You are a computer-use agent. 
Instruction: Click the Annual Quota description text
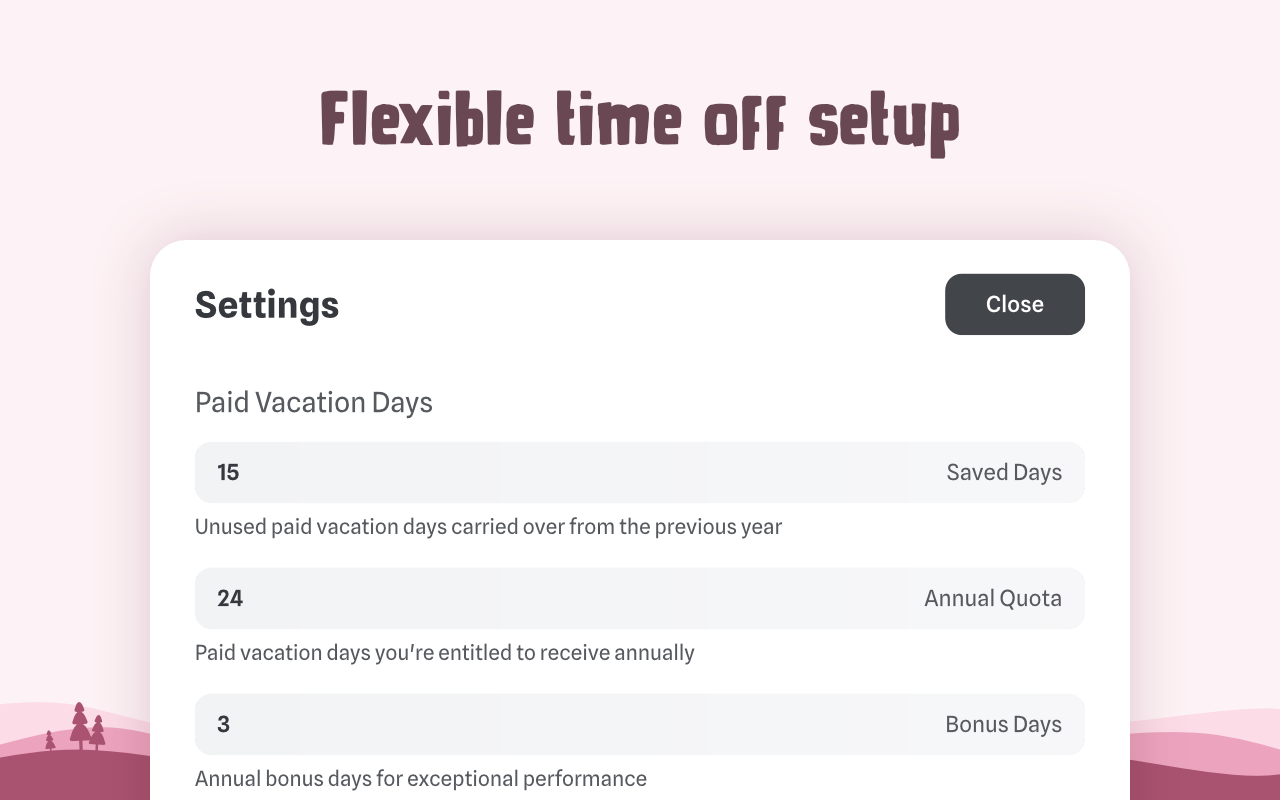point(444,652)
